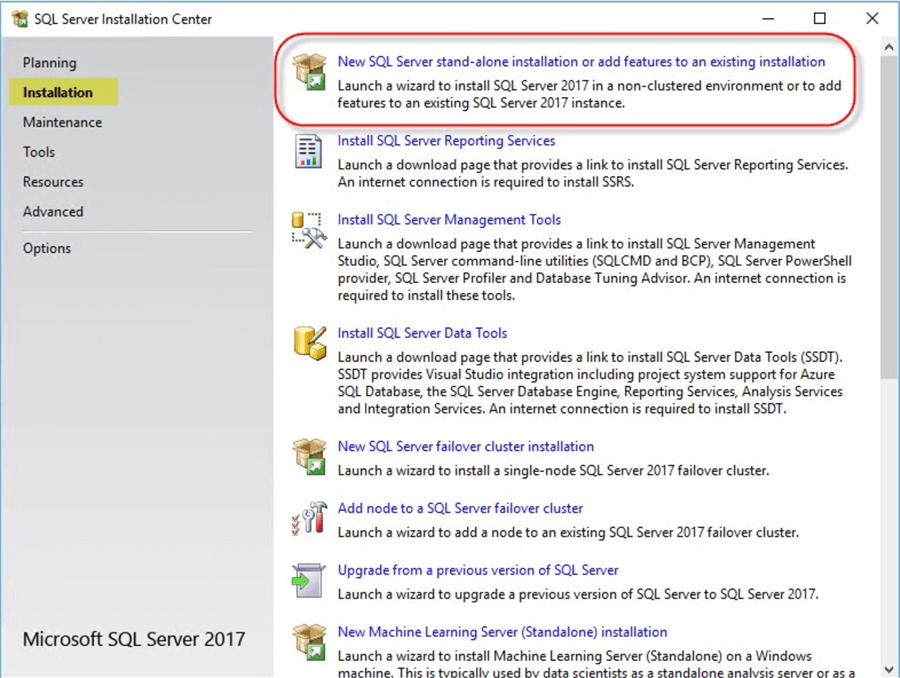Open the stand-alone installation link
Image resolution: width=900 pixels, height=678 pixels.
click(x=581, y=61)
